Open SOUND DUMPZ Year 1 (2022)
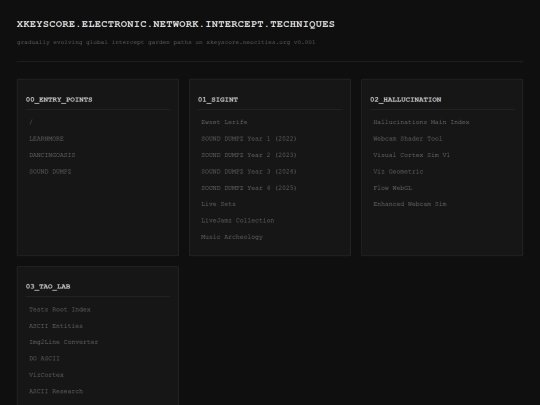Image resolution: width=540 pixels, height=405 pixels. [249, 138]
